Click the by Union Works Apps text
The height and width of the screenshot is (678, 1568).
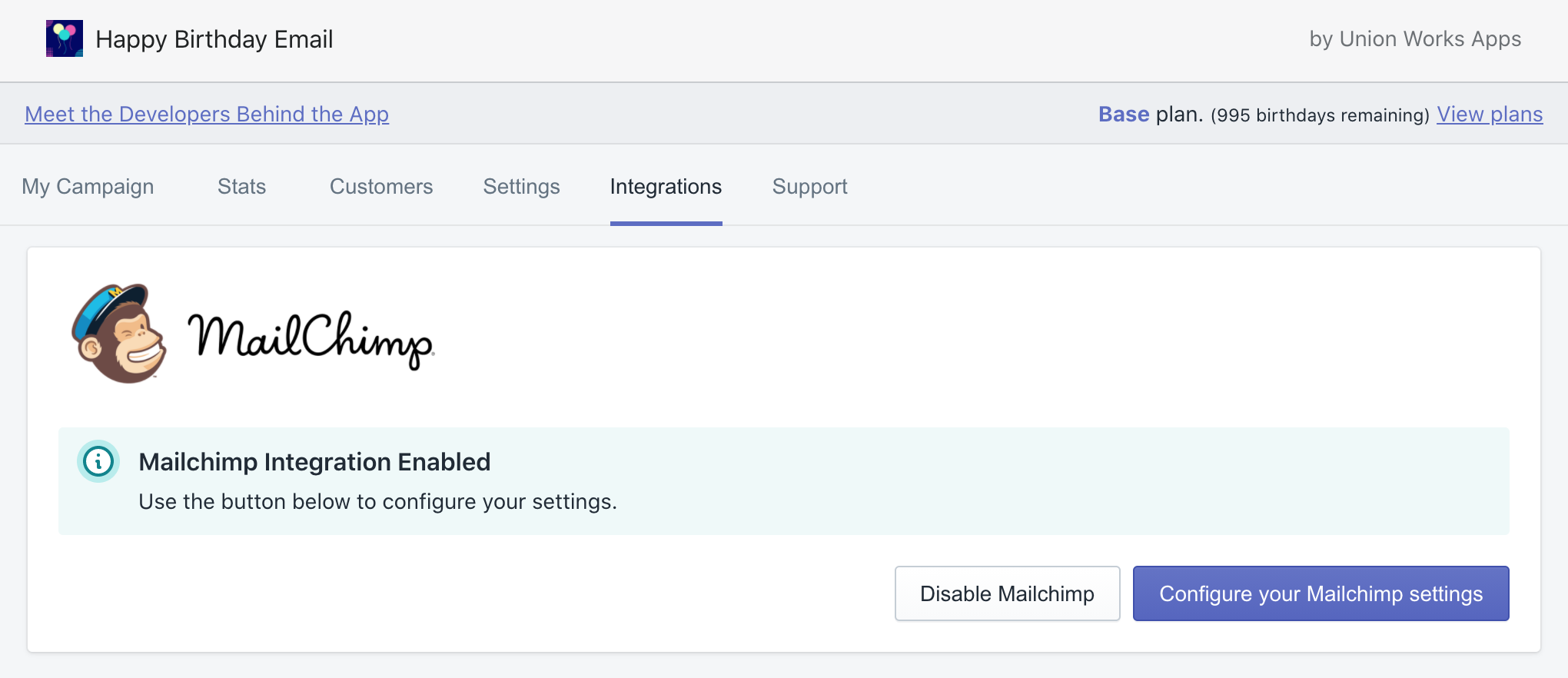[1415, 39]
